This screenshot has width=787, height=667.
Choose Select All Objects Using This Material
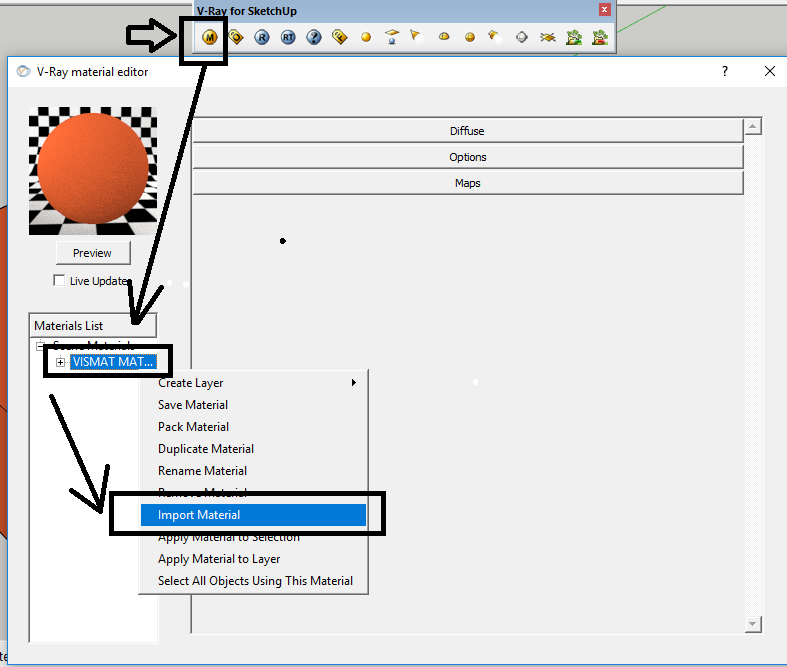(x=253, y=581)
